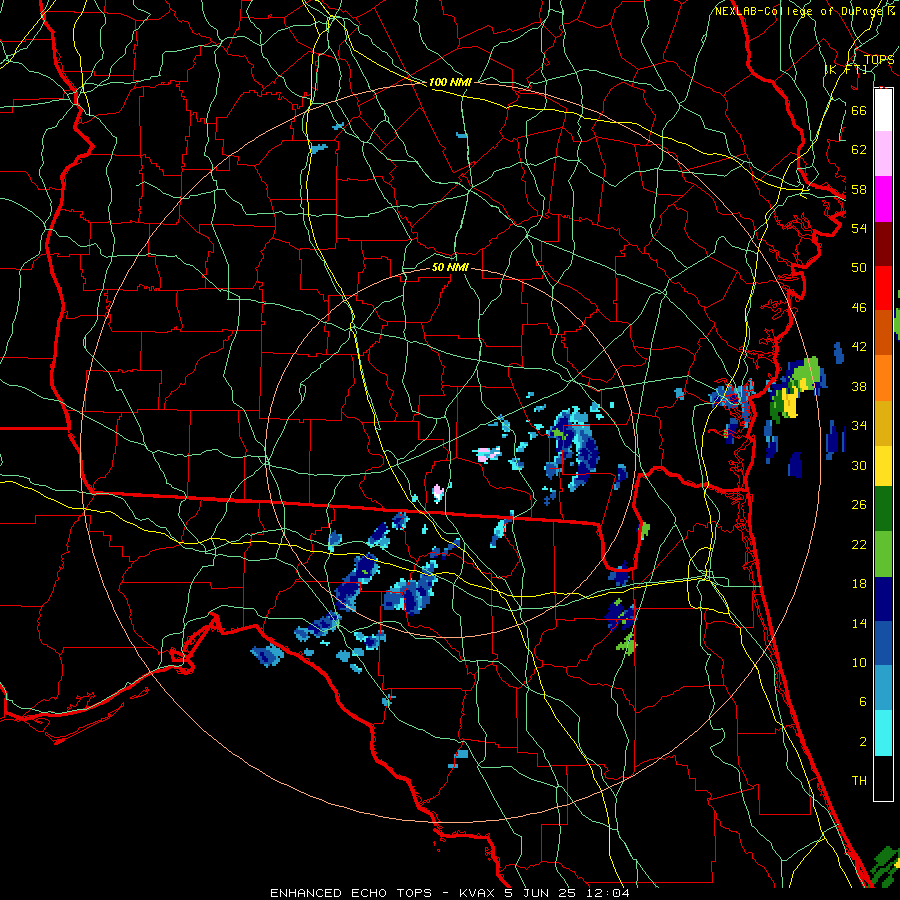Image resolution: width=900 pixels, height=900 pixels.
Task: Click the legend value "22"
Action: 859,545
